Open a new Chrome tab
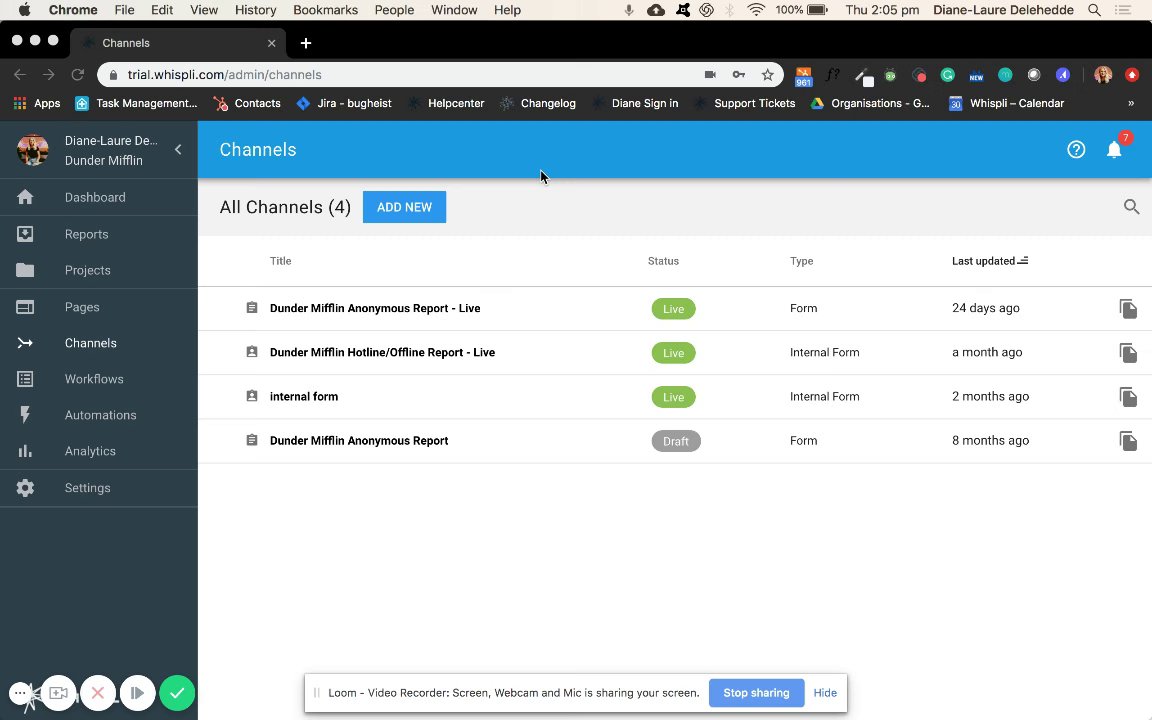The width and height of the screenshot is (1152, 720). (x=306, y=43)
